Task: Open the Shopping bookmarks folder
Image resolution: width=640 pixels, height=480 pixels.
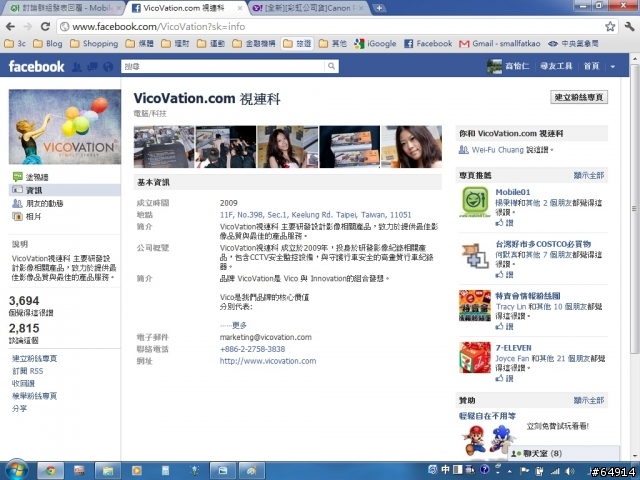Action: pos(94,43)
